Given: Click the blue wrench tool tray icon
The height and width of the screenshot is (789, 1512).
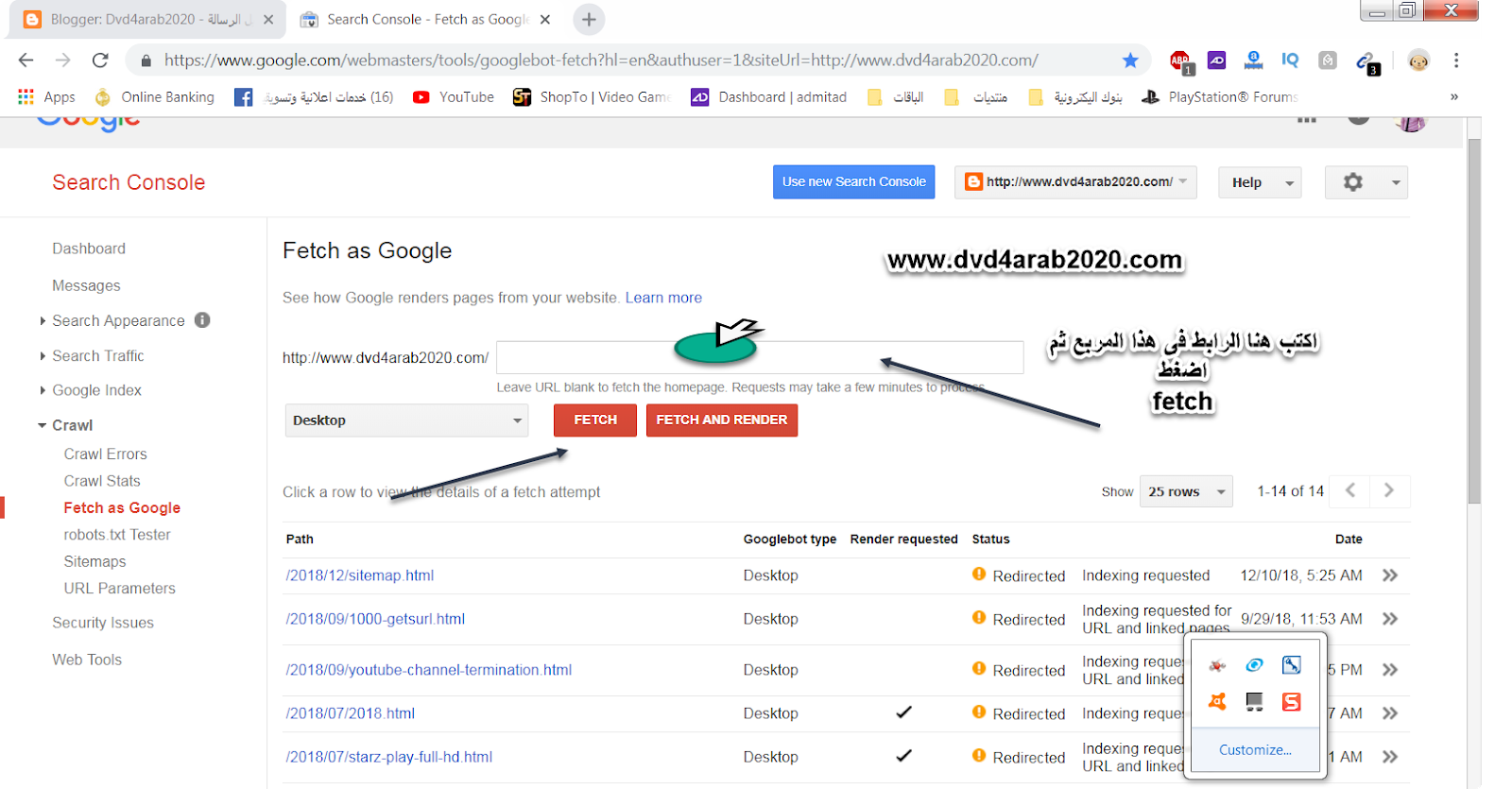Looking at the screenshot, I should coord(1291,665).
